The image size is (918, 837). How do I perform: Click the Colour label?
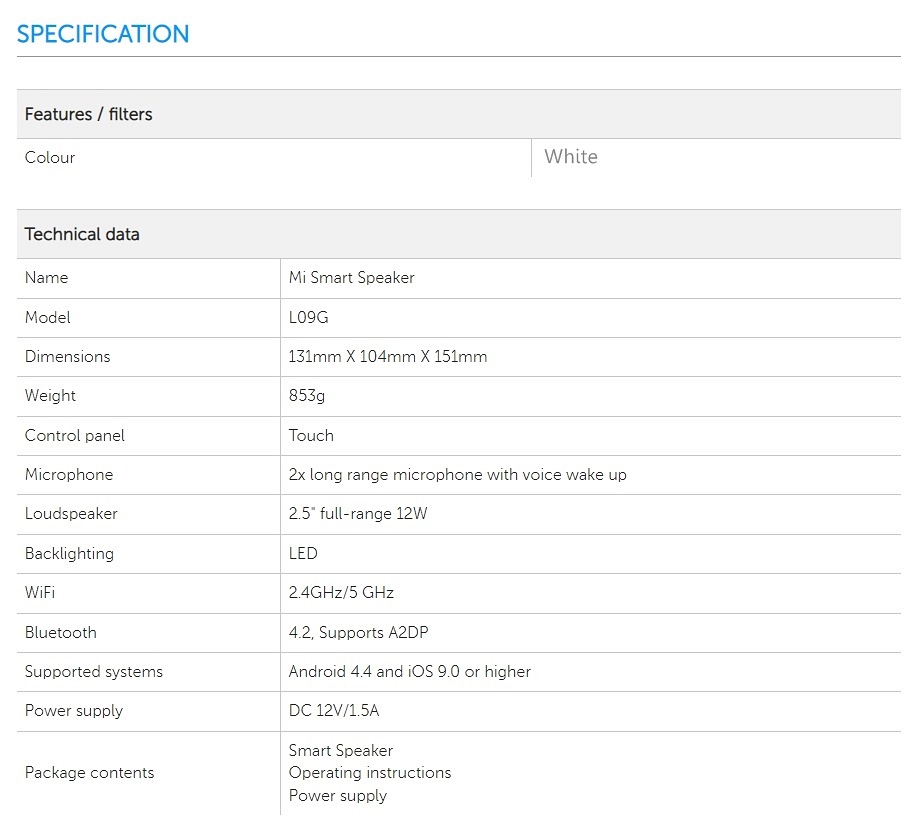50,157
